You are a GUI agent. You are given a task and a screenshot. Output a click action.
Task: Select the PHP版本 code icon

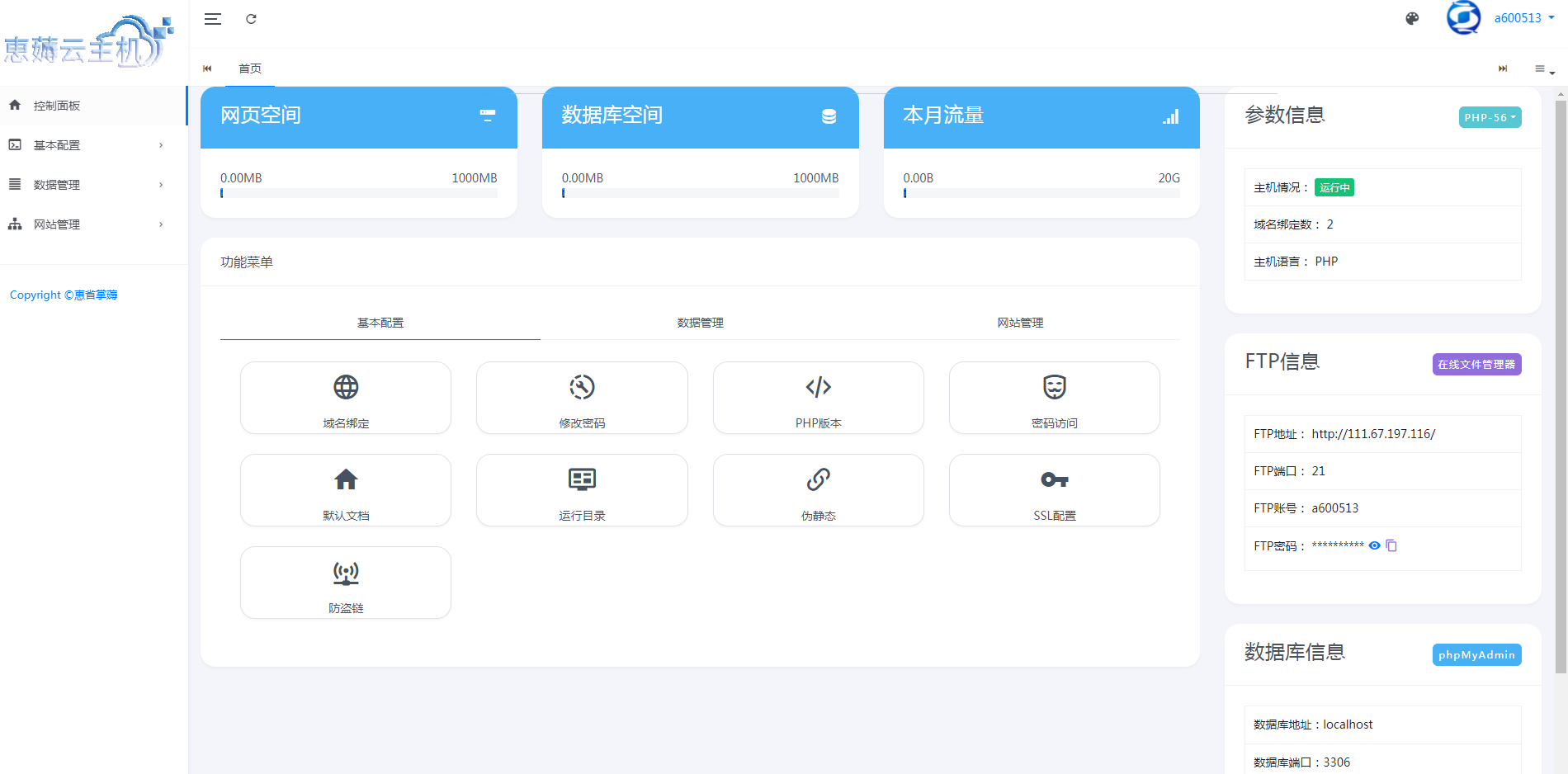click(x=818, y=387)
